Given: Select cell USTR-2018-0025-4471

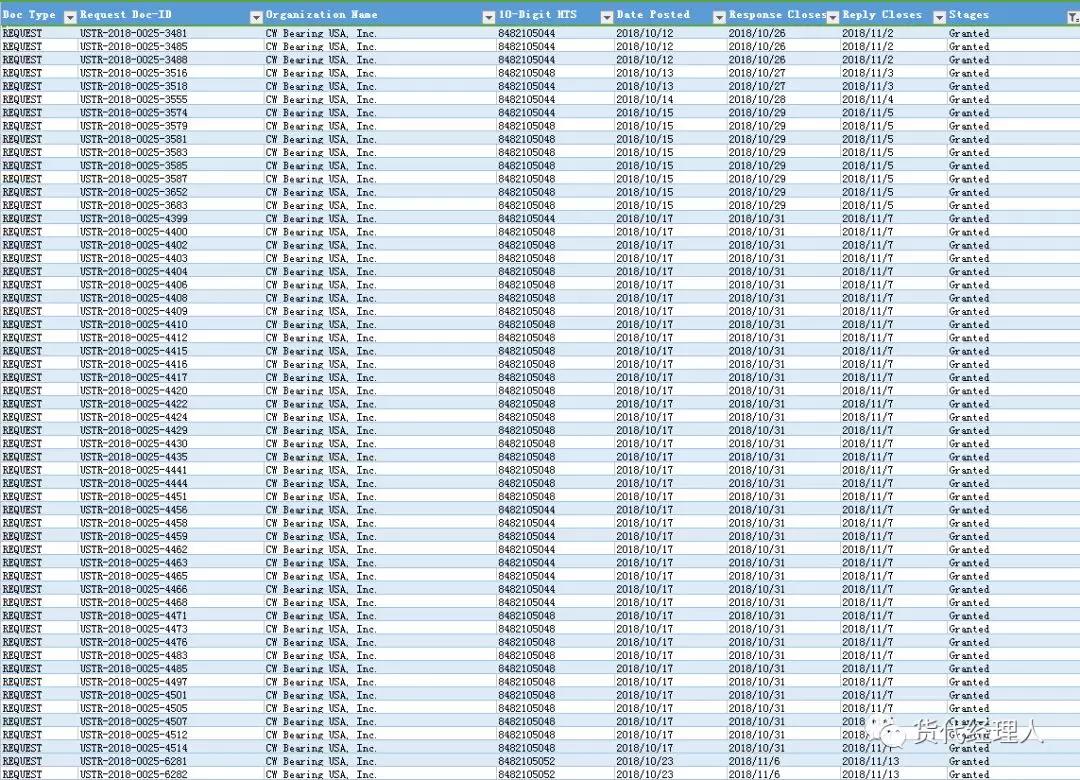Looking at the screenshot, I should pos(134,615).
